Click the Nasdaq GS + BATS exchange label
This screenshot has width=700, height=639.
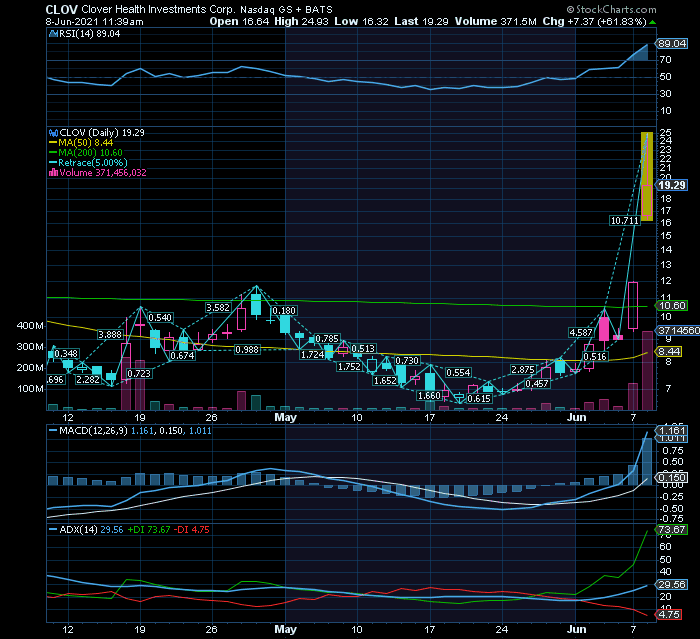[x=286, y=9]
